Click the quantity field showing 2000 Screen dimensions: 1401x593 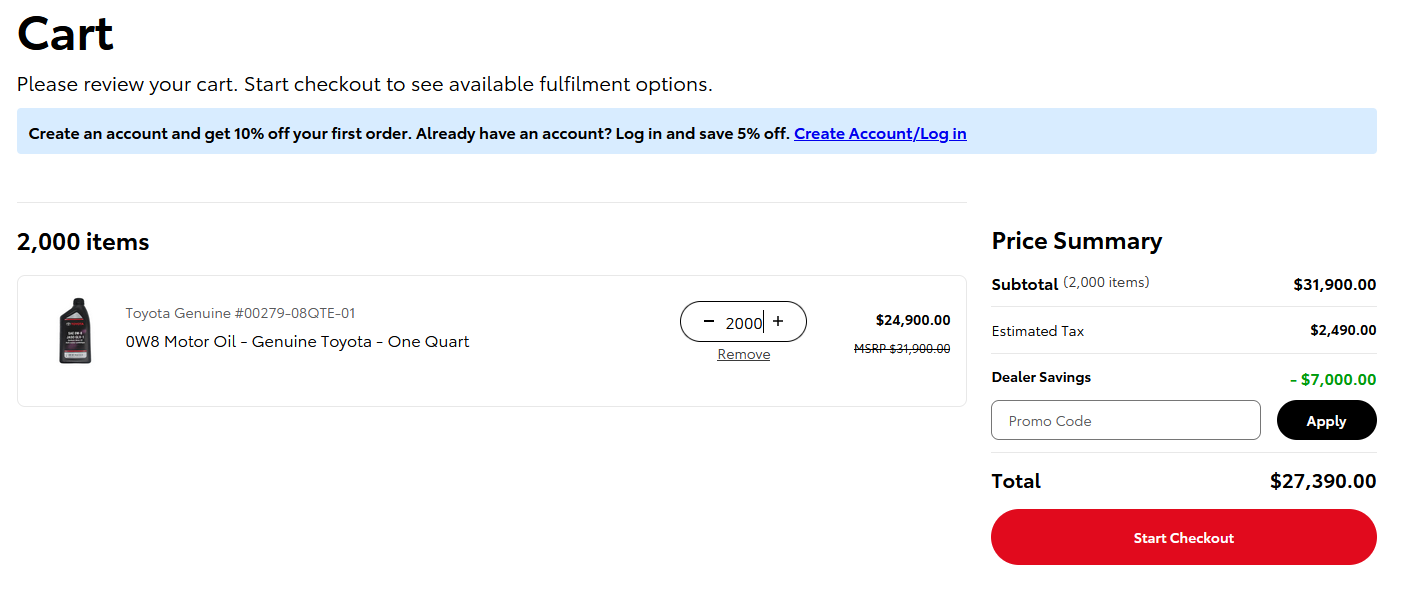click(x=744, y=322)
